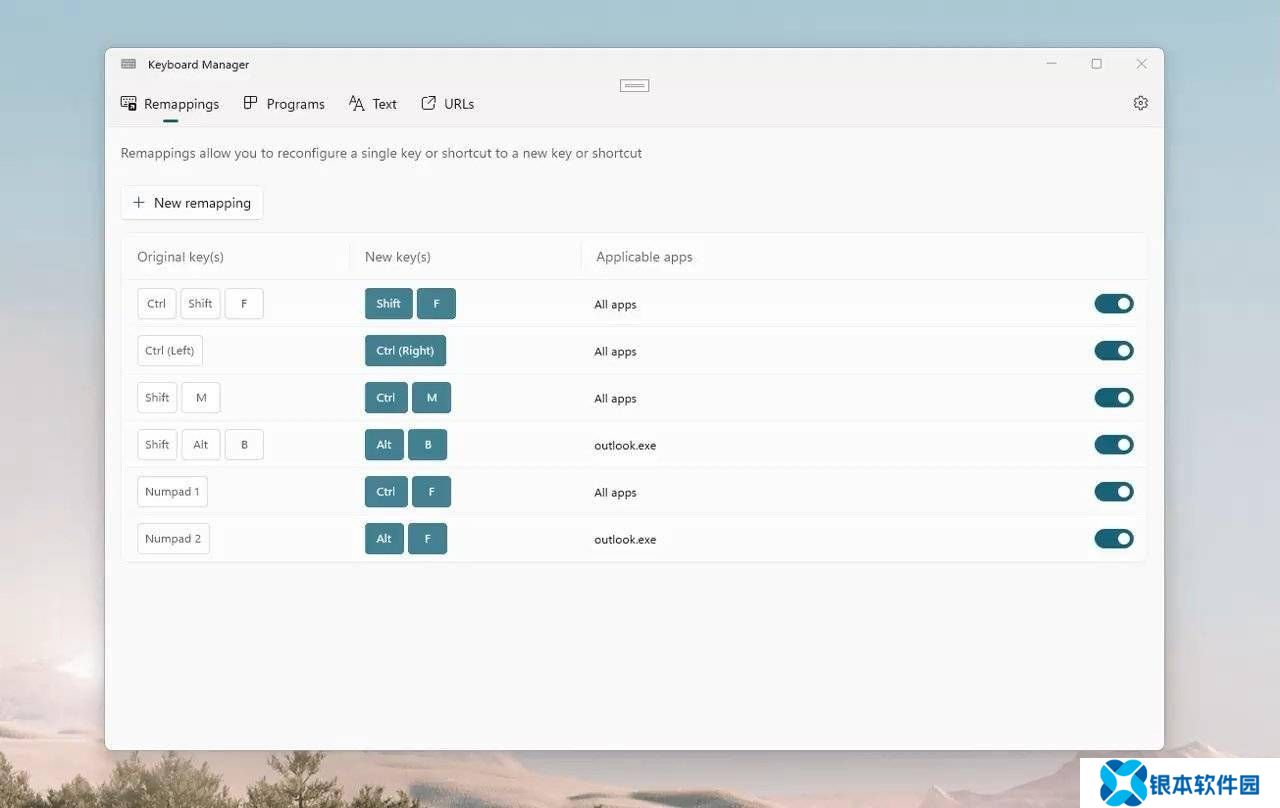Toggle off the Numpad 2 remapping
The width and height of the screenshot is (1280, 808).
click(x=1113, y=539)
